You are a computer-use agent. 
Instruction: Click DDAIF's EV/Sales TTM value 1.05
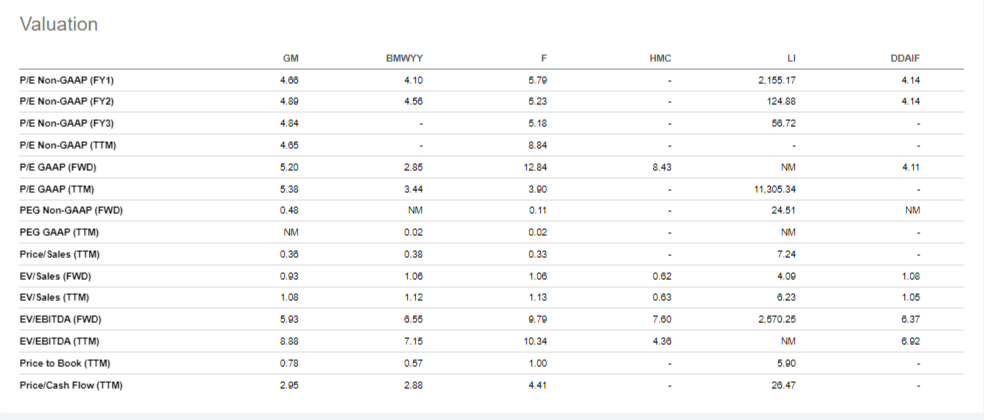(x=911, y=297)
